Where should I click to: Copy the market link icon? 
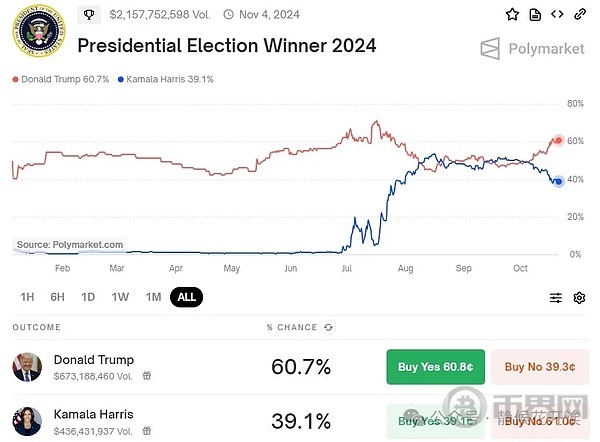click(x=579, y=14)
